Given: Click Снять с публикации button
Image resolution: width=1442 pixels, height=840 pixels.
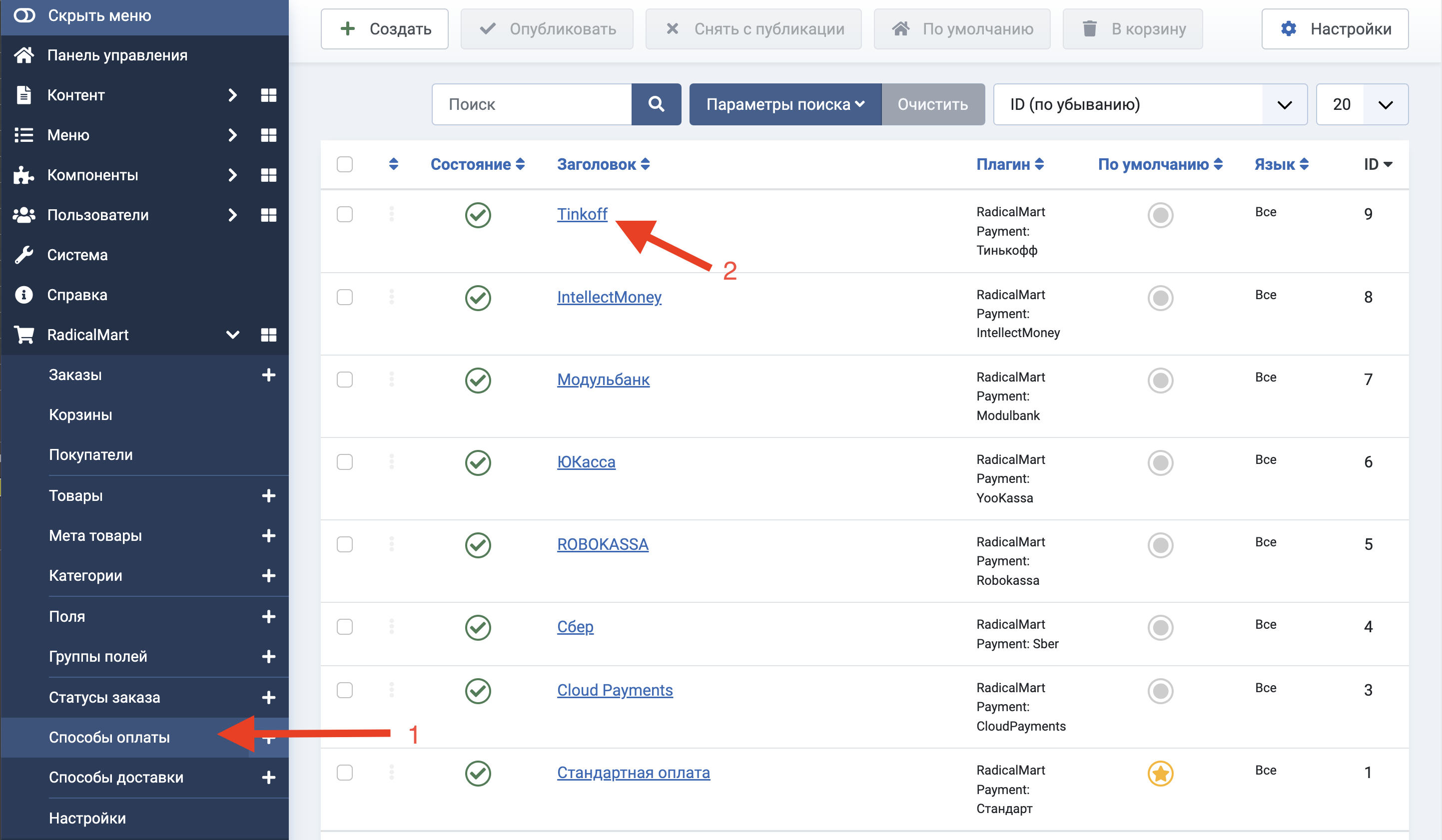Looking at the screenshot, I should pyautogui.click(x=753, y=28).
